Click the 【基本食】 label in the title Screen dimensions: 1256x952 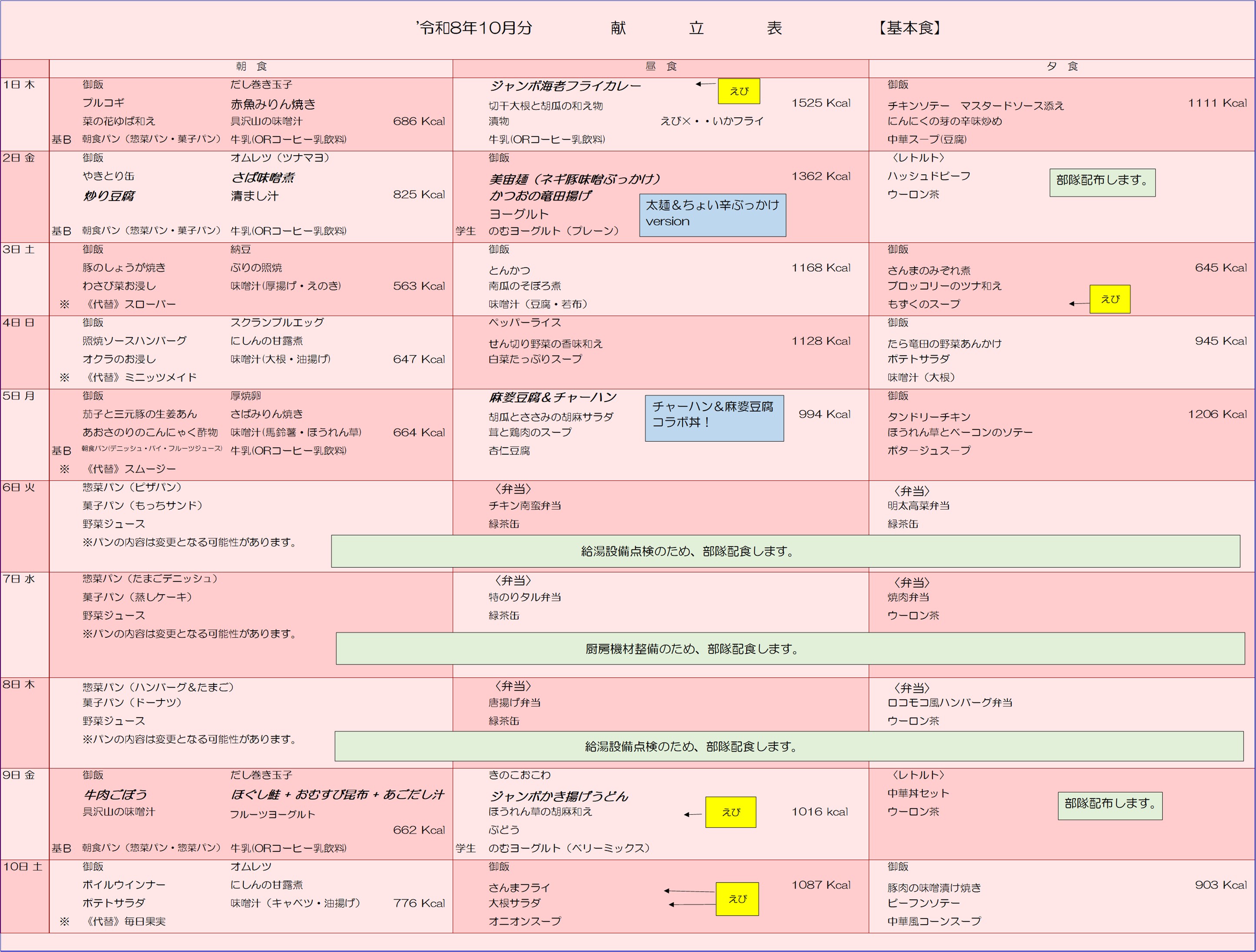[909, 28]
